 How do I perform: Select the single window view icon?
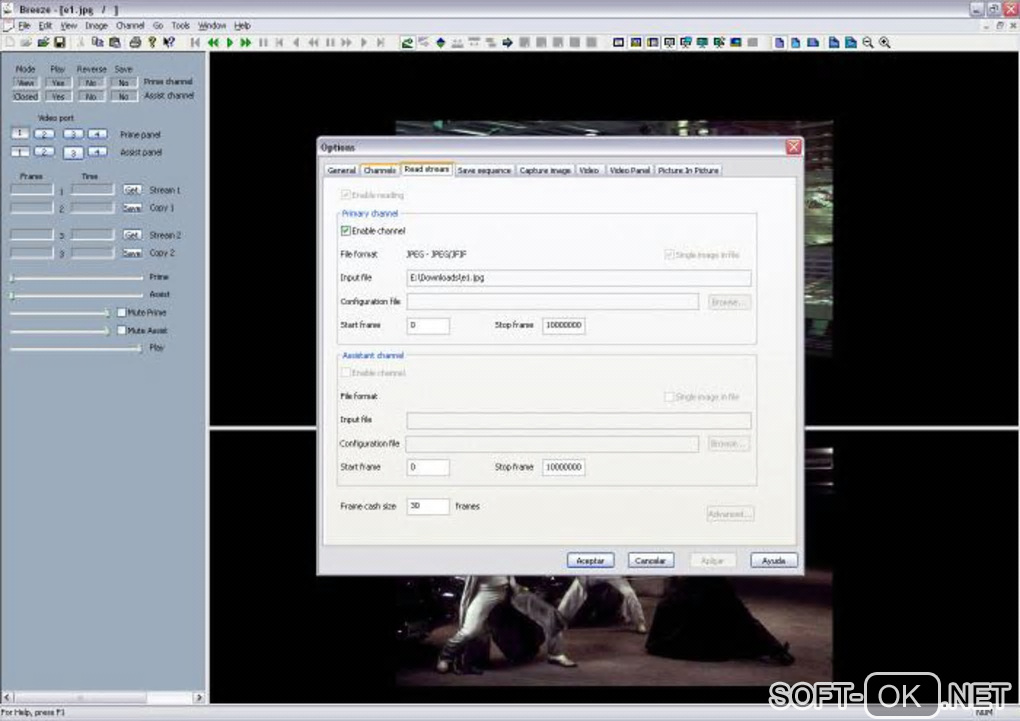click(x=619, y=43)
